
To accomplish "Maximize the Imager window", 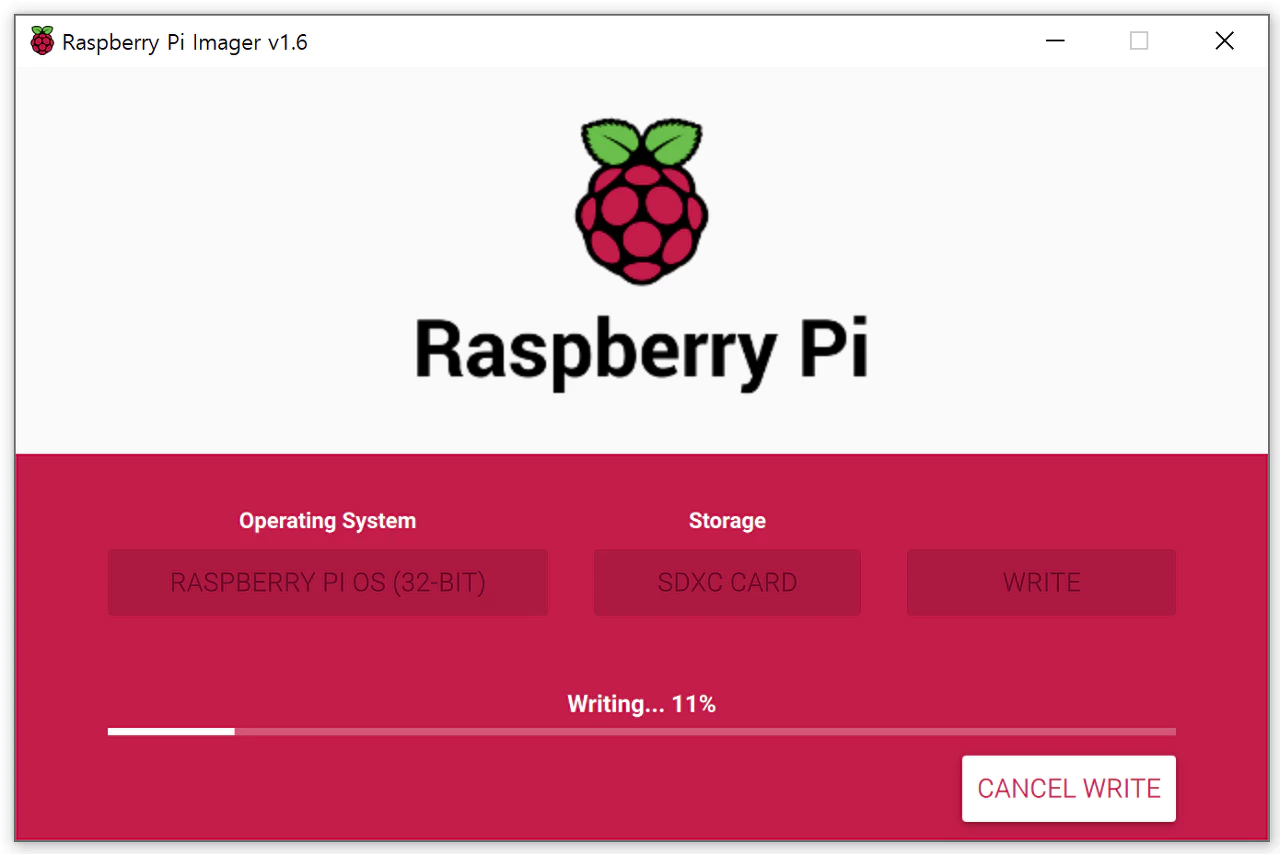I will 1139,41.
